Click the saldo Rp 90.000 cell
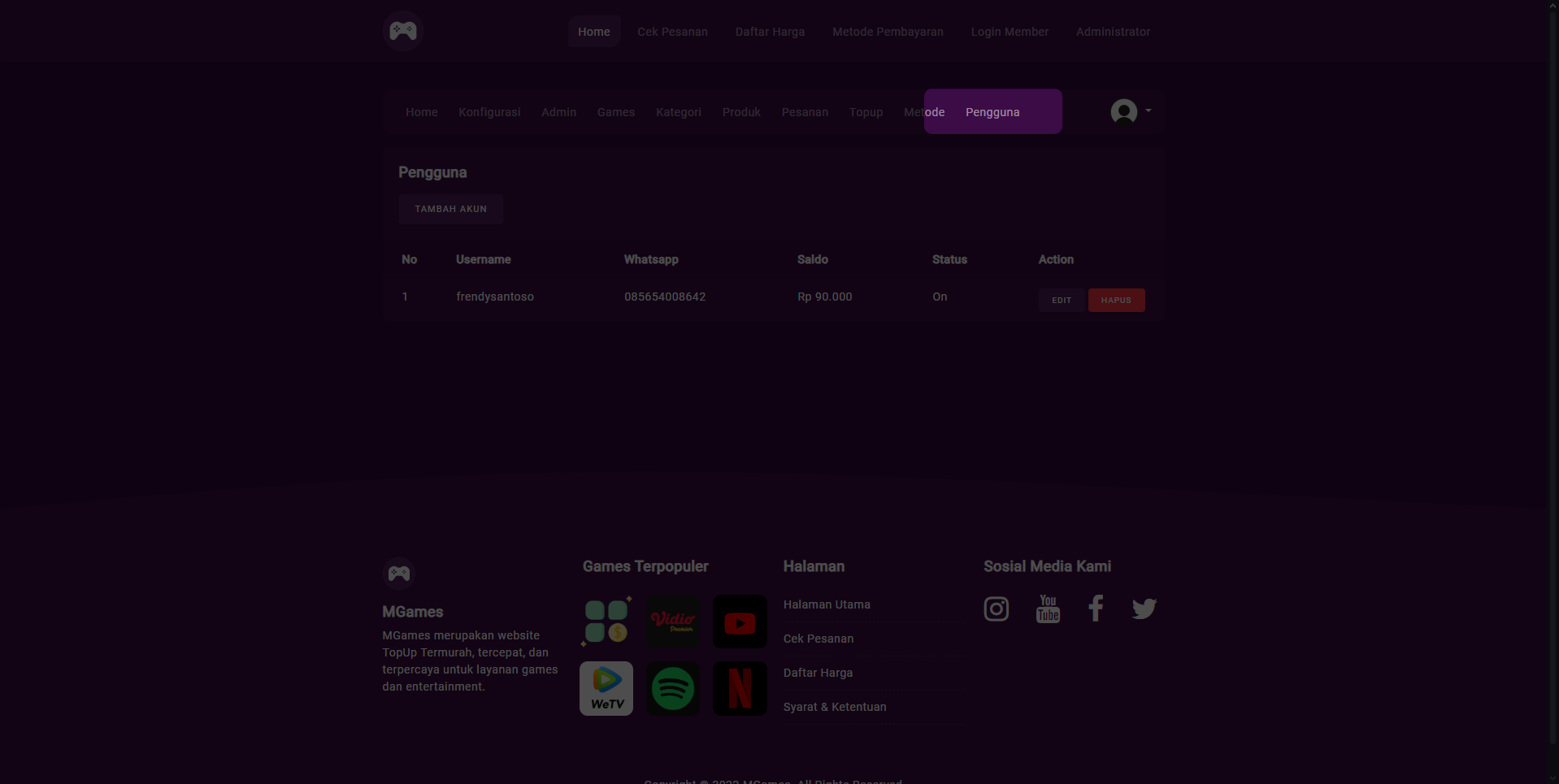The height and width of the screenshot is (784, 1559). pyautogui.click(x=825, y=297)
